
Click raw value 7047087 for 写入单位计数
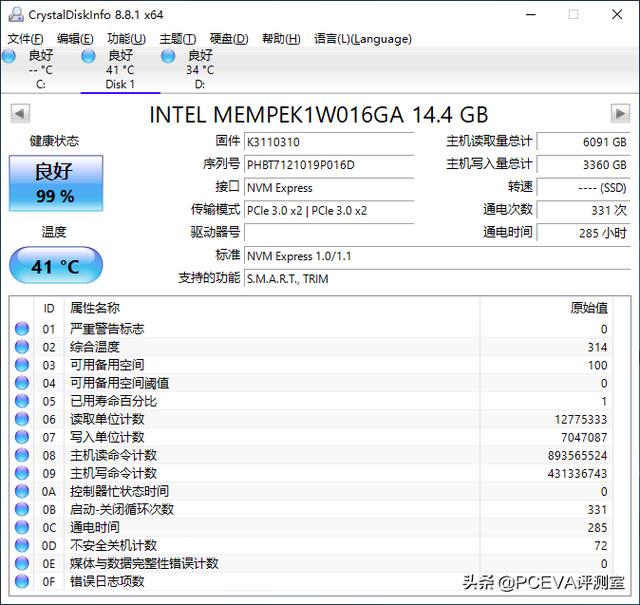(584, 437)
